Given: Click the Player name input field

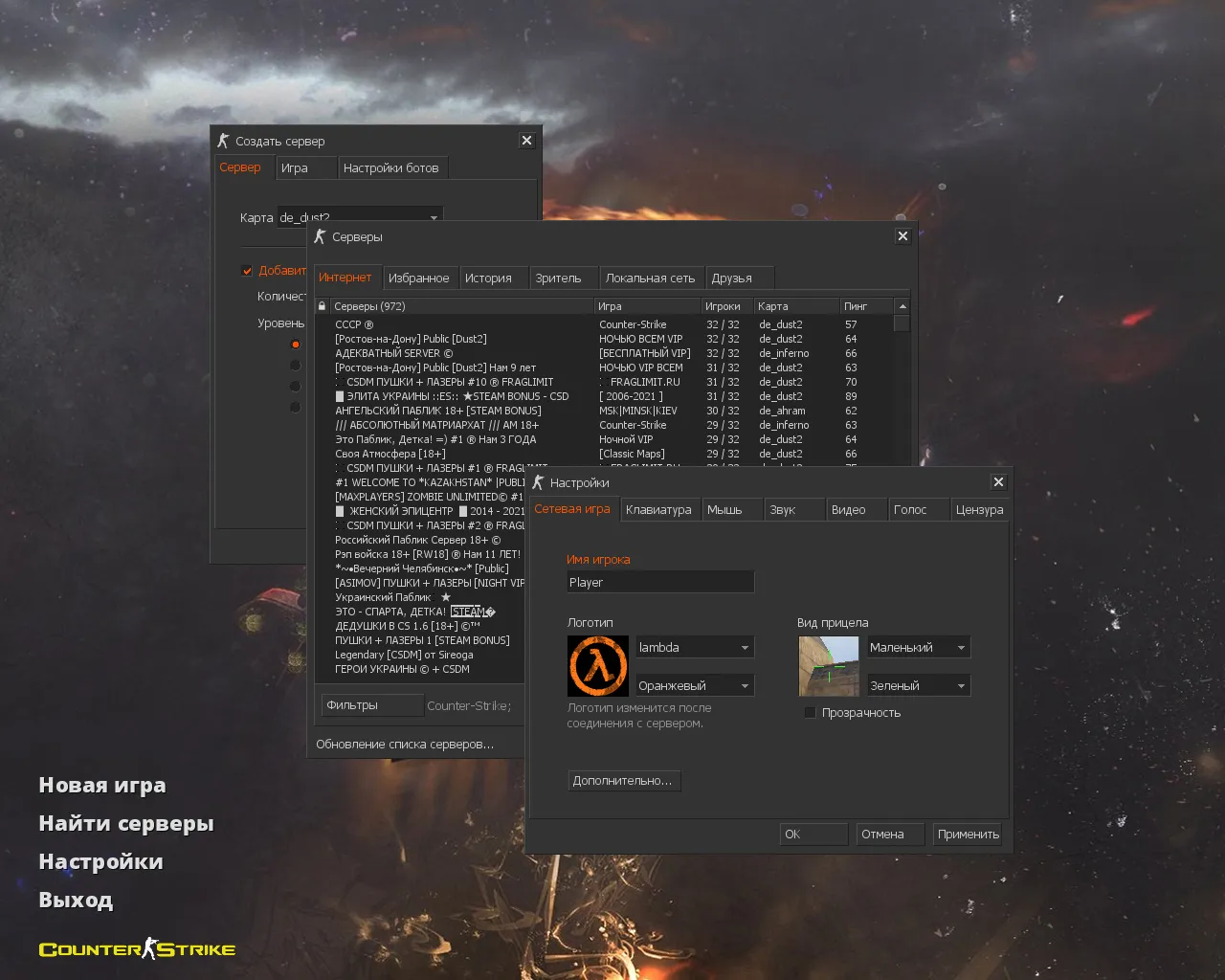Looking at the screenshot, I should click(x=660, y=581).
